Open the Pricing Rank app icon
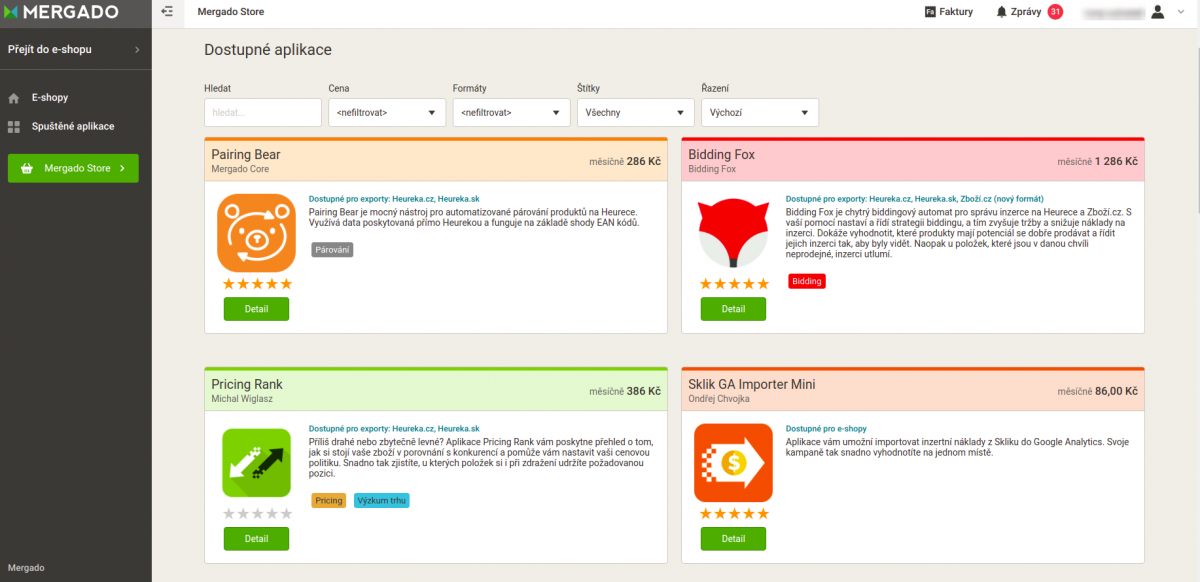This screenshot has width=1200, height=582. click(x=257, y=463)
